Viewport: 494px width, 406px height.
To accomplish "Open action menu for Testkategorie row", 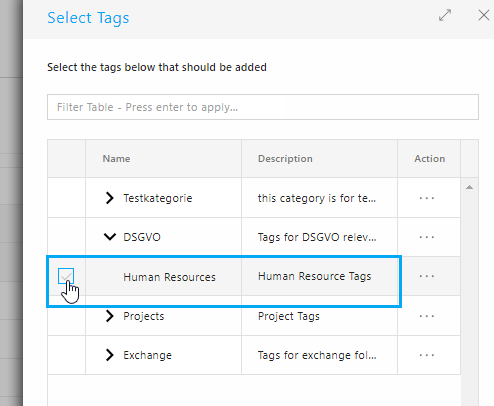I will point(427,198).
